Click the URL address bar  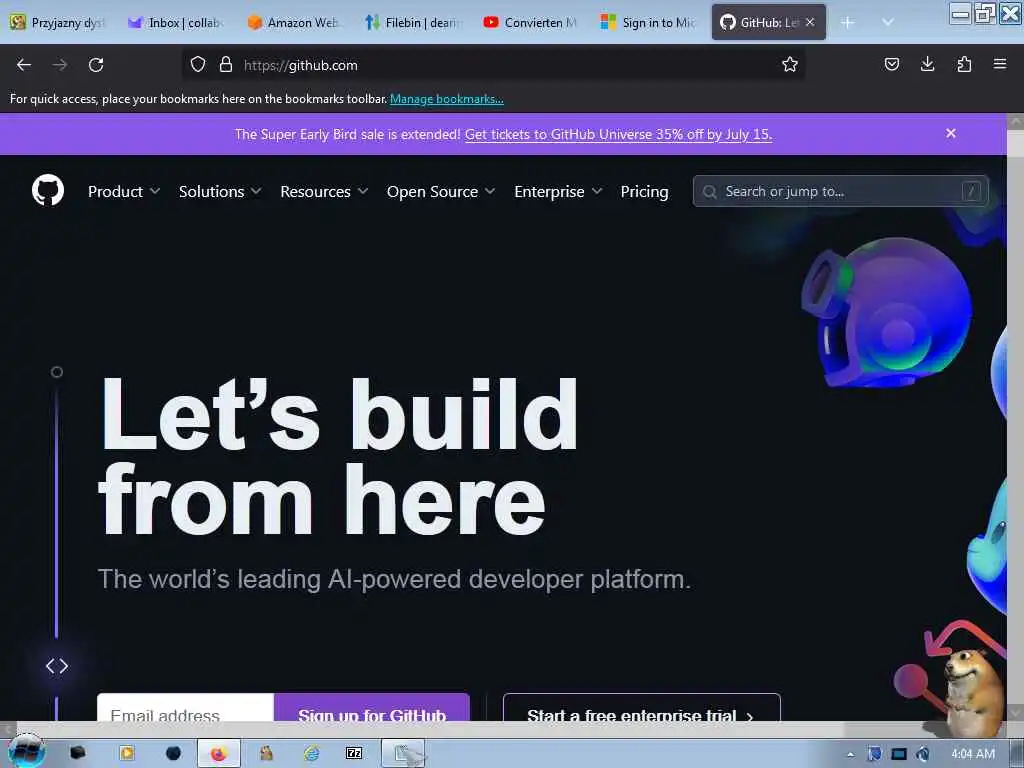[495, 65]
